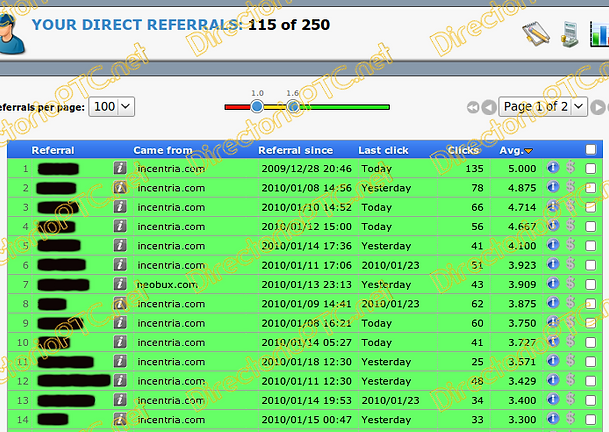This screenshot has height=432, width=609.
Task: Open the bar chart statistics icon
Action: tap(599, 34)
